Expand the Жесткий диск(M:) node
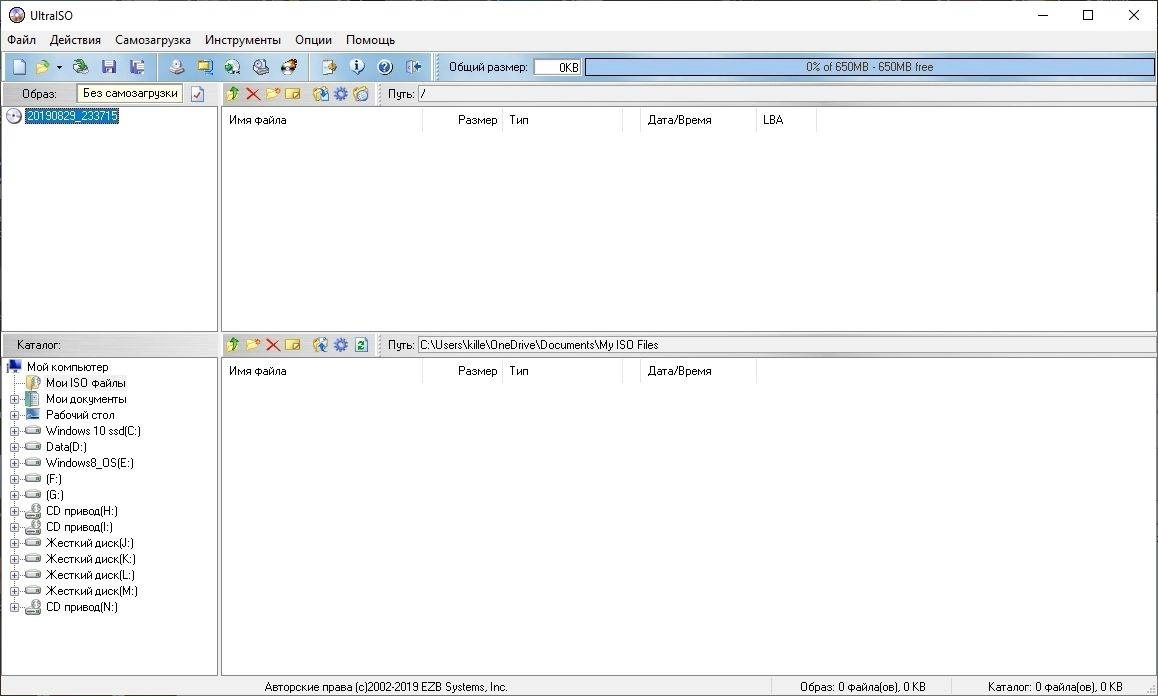This screenshot has height=696, width=1158. click(x=14, y=592)
